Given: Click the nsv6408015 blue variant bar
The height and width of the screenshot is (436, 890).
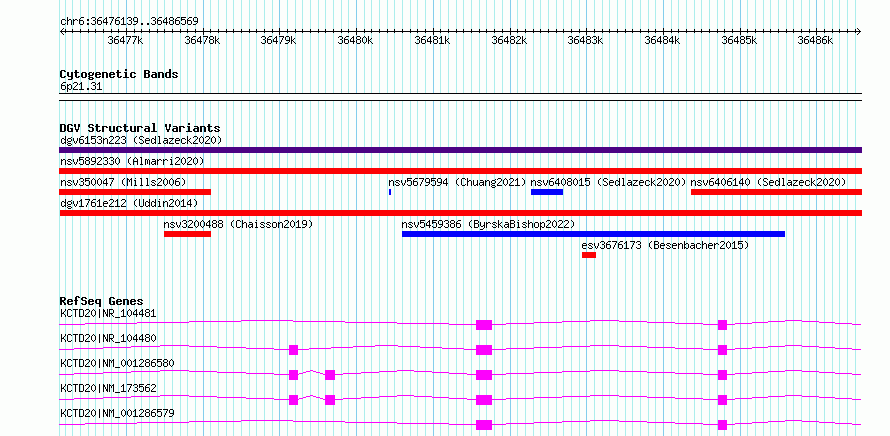Looking at the screenshot, I should pos(547,192).
